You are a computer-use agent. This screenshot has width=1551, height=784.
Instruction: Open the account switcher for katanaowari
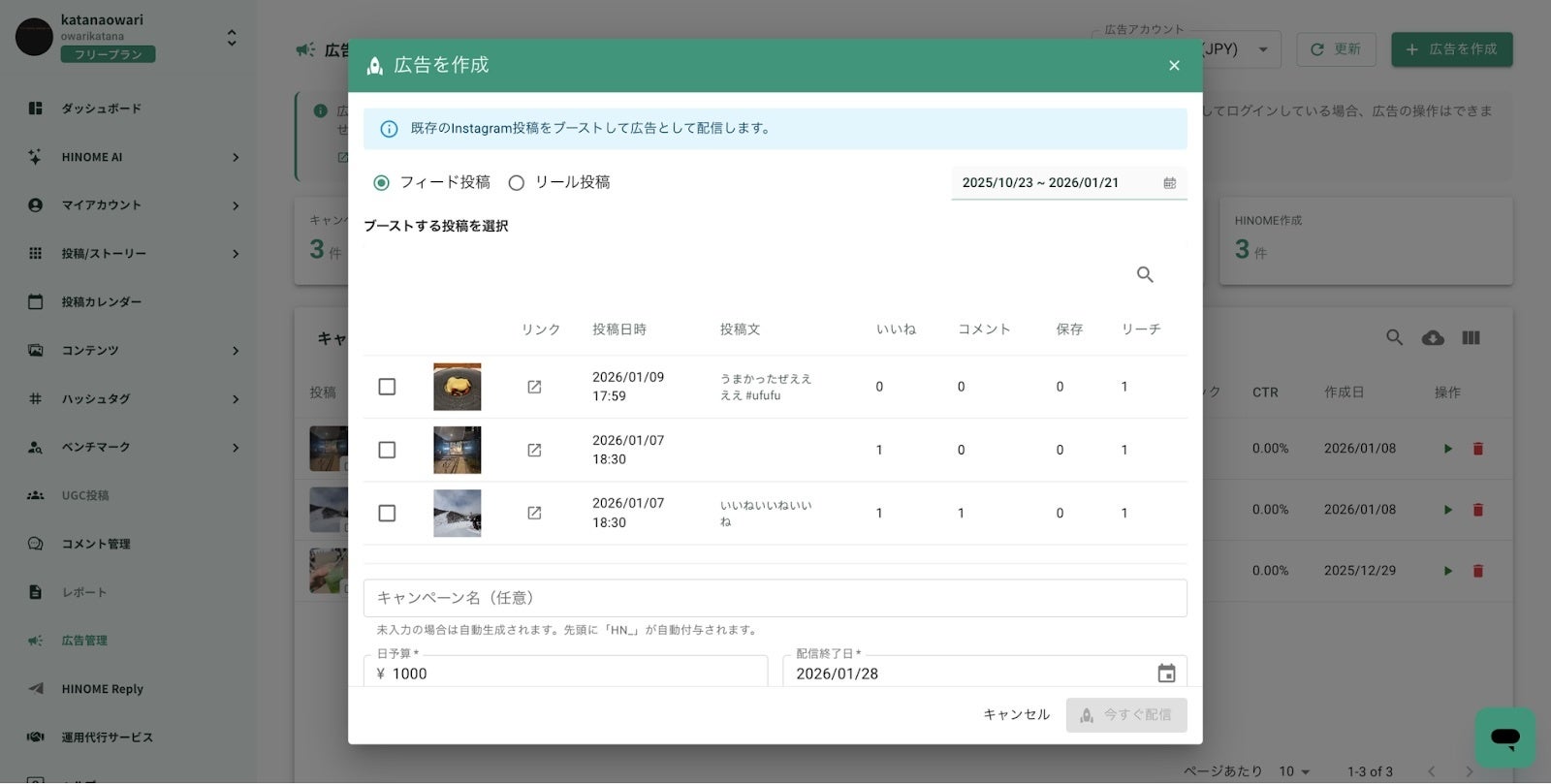[232, 38]
